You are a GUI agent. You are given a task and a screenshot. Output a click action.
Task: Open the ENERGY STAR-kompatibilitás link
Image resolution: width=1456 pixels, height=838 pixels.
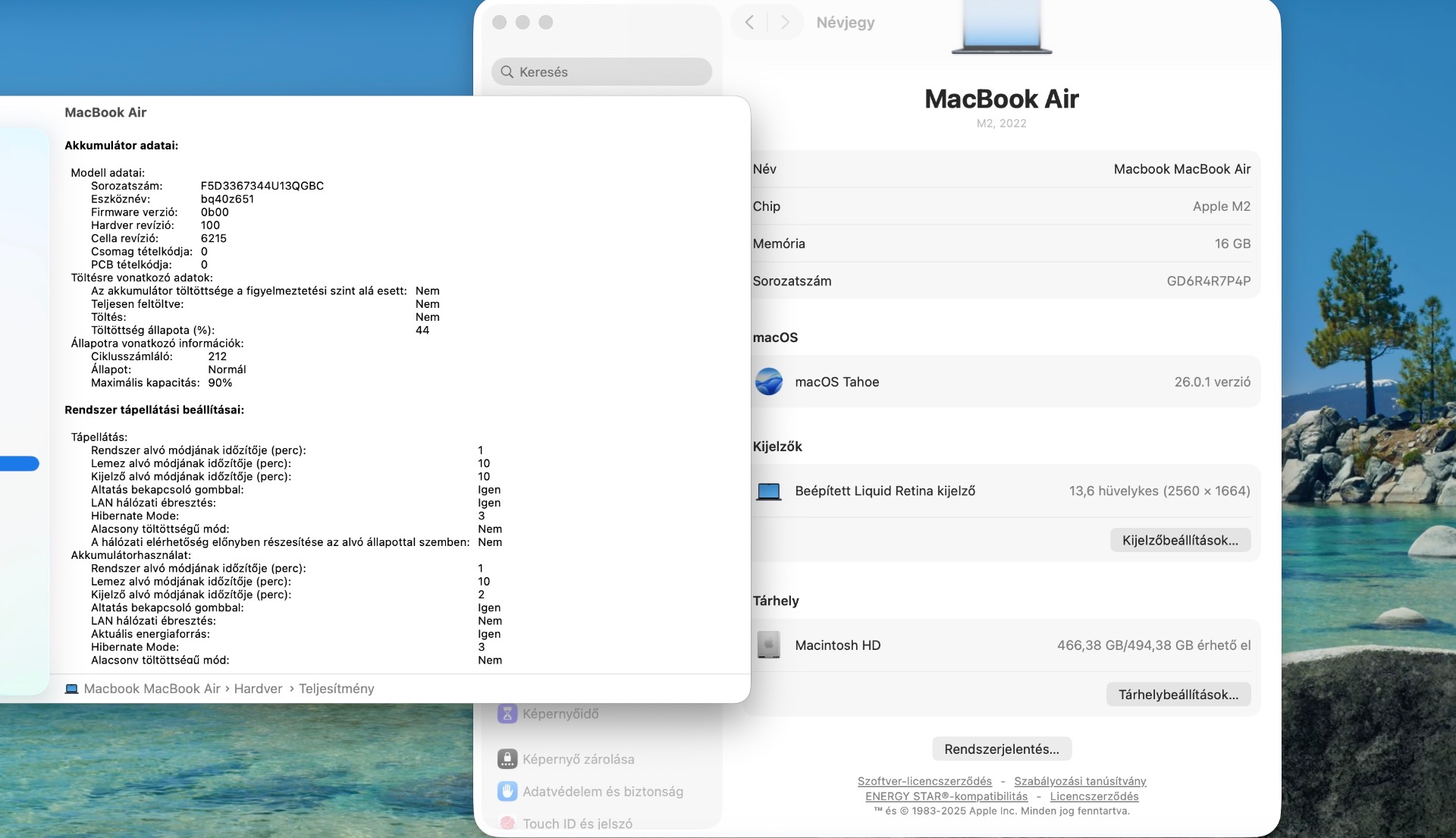tap(946, 796)
